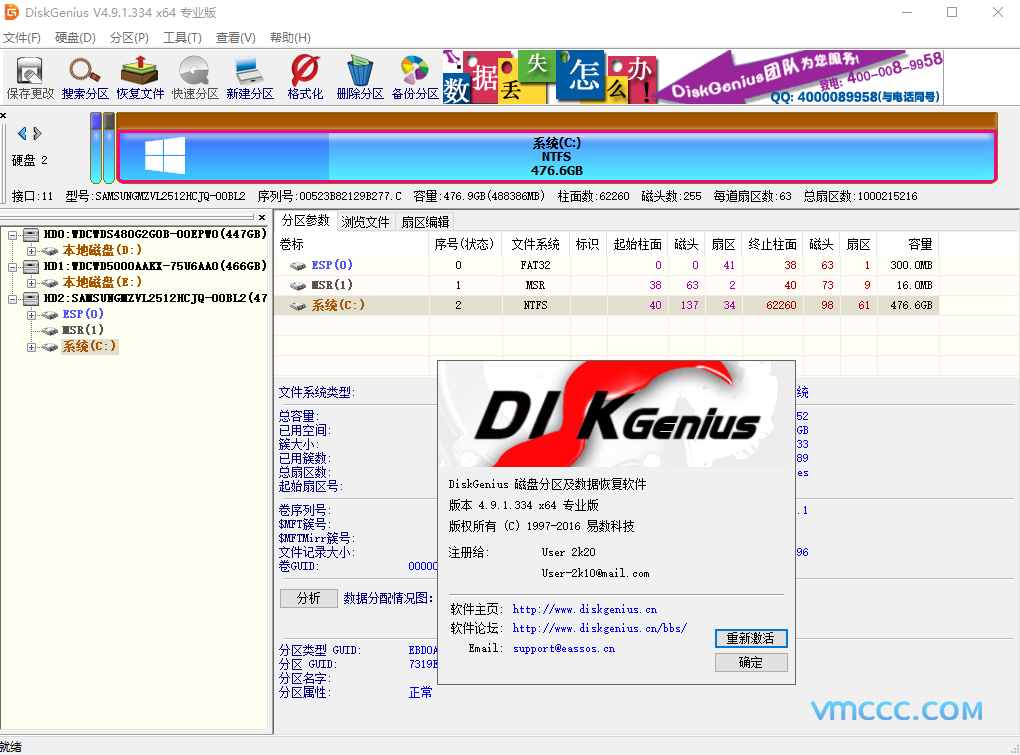Expand the 本地磁盘(D:) tree node

[31, 250]
